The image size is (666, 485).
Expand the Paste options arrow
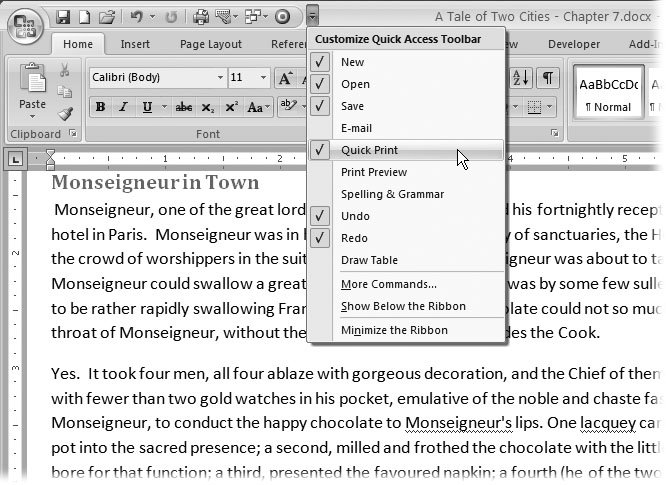(32, 116)
